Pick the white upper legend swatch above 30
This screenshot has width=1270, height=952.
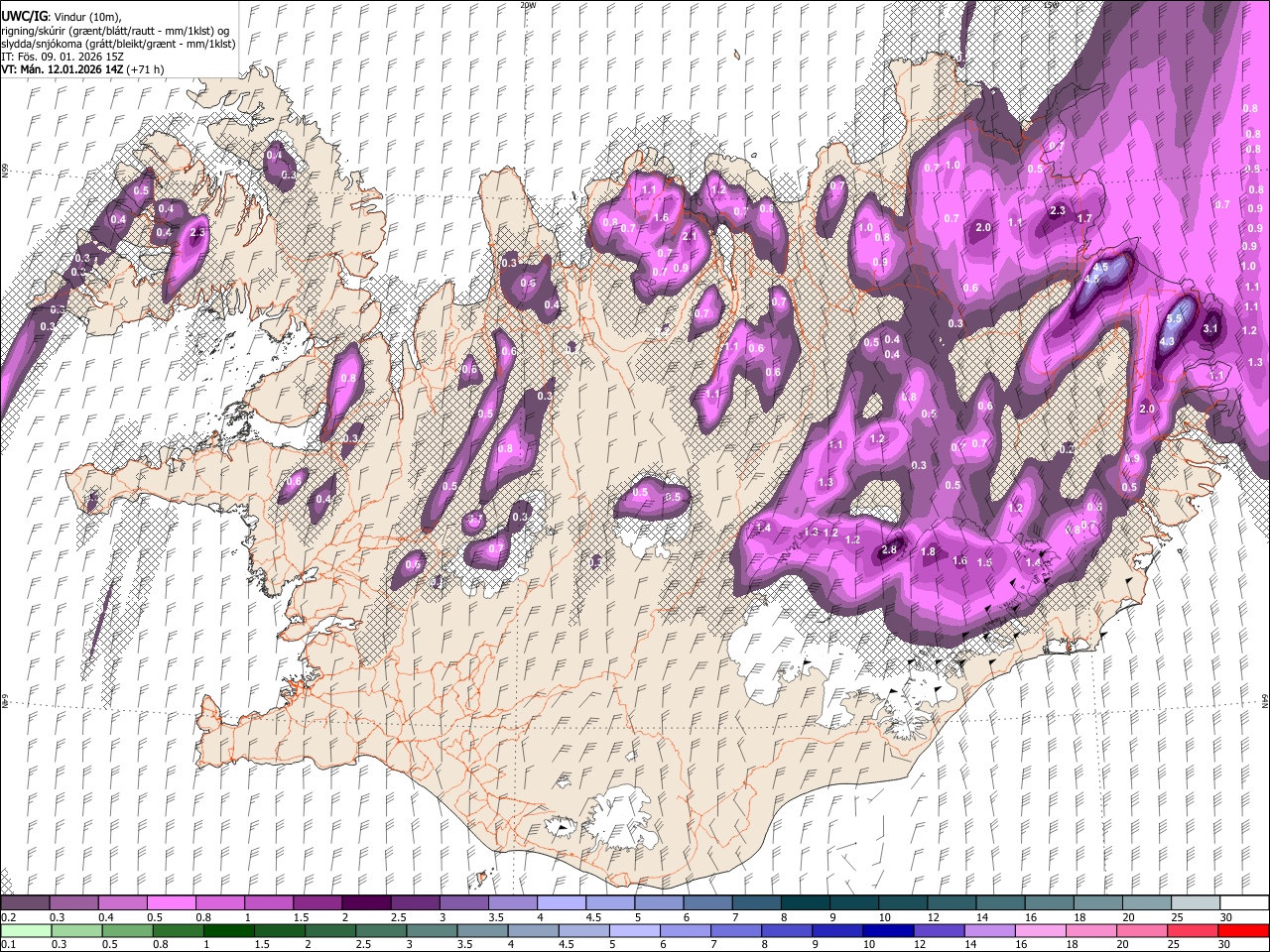tap(1243, 903)
